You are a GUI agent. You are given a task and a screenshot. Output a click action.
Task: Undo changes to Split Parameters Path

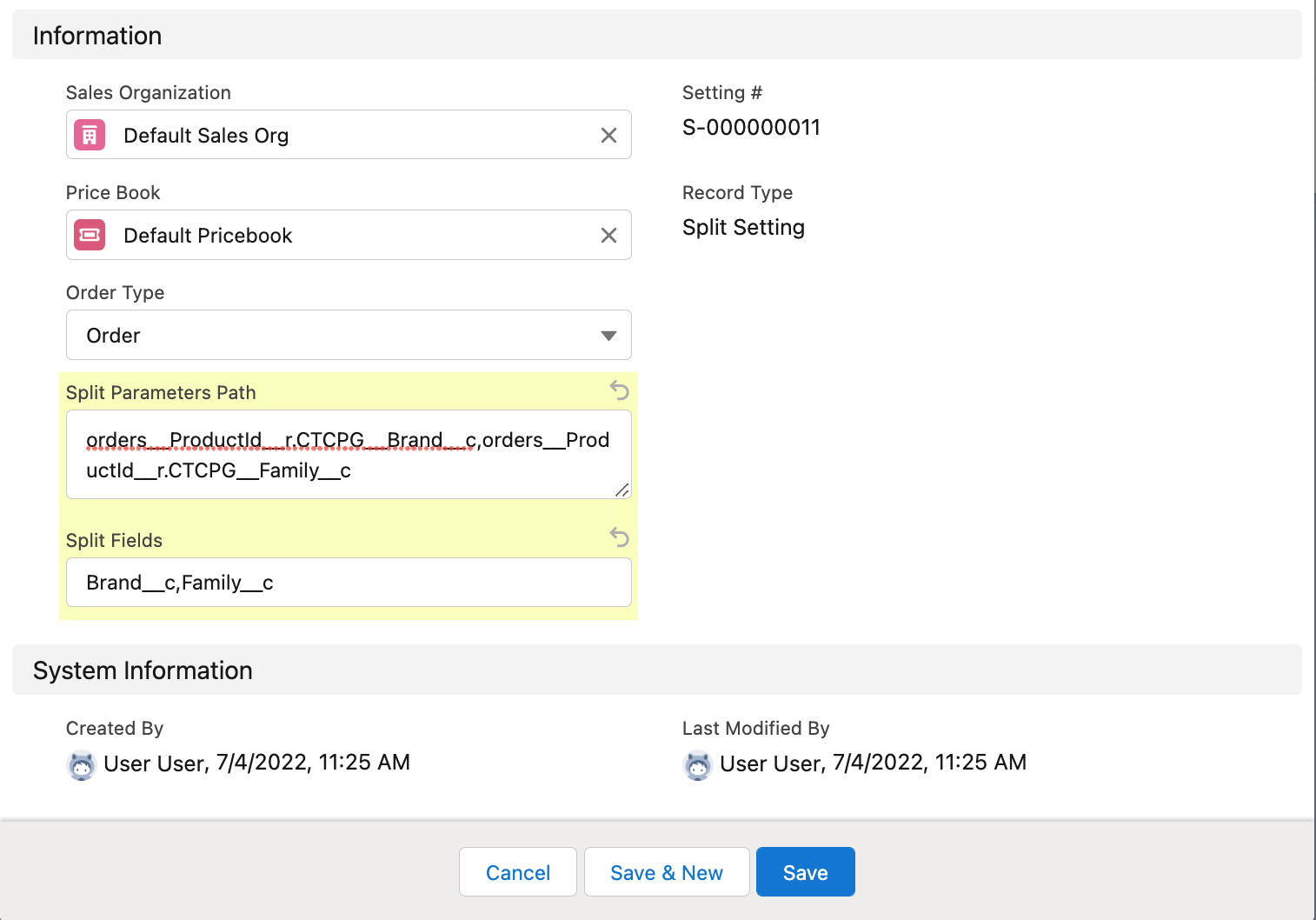pyautogui.click(x=619, y=390)
